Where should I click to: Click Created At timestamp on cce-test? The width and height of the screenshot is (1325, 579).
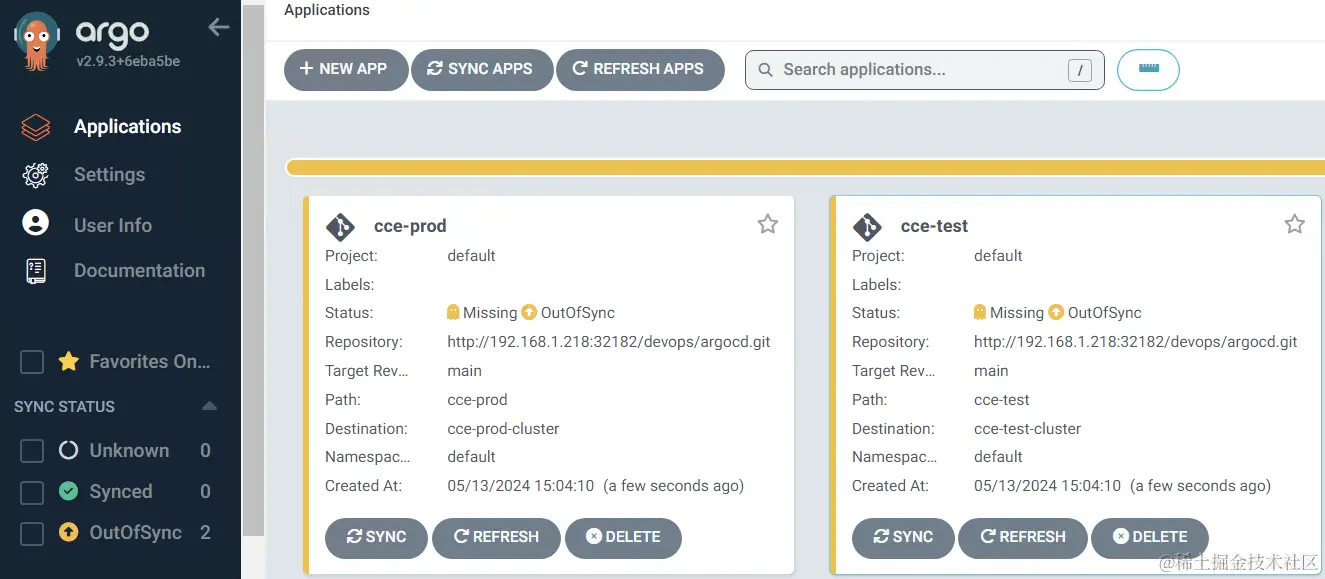pos(1122,486)
